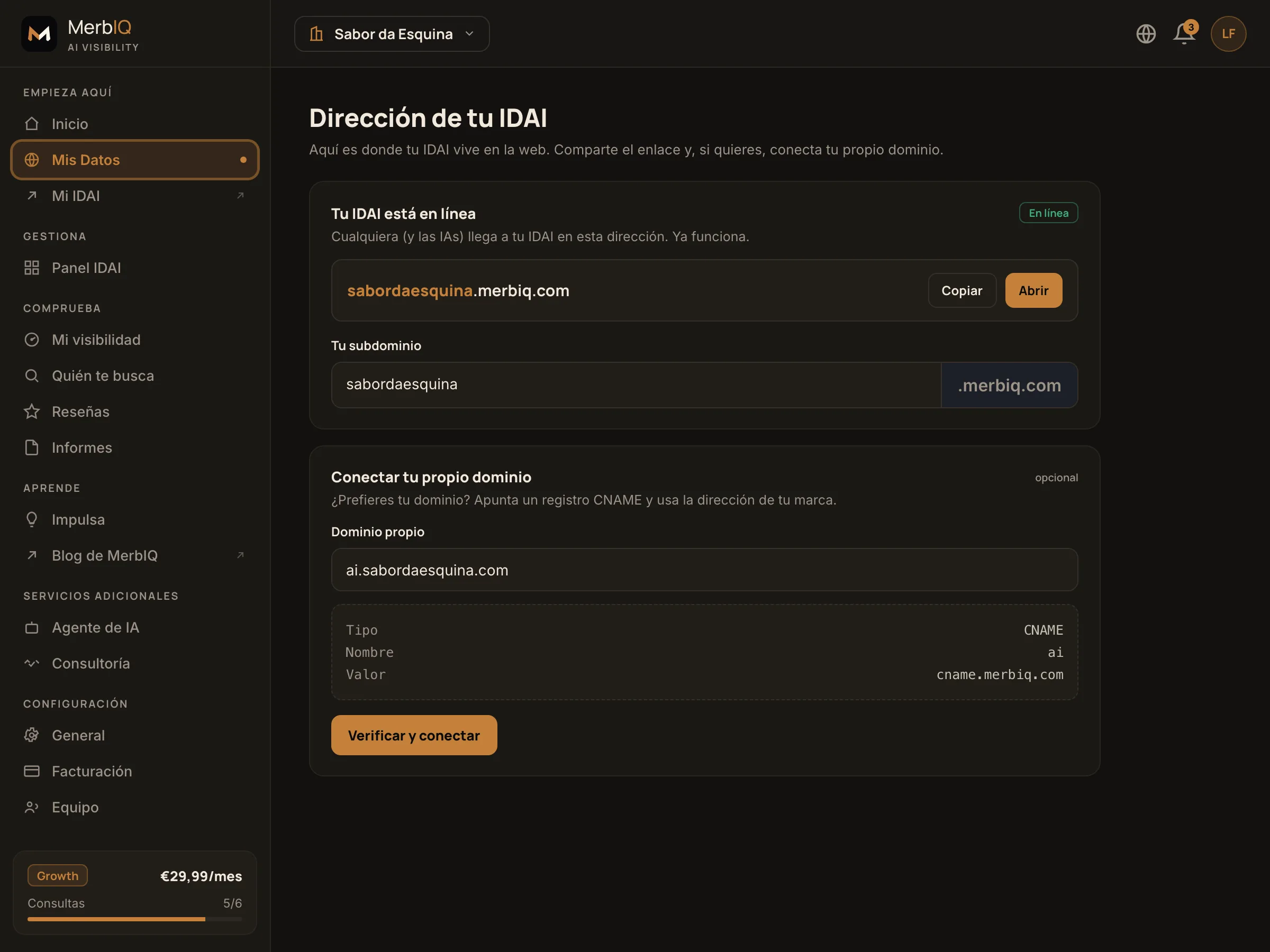Screen dimensions: 1270x952
Task: Click the CNAME type value
Action: (x=1043, y=630)
